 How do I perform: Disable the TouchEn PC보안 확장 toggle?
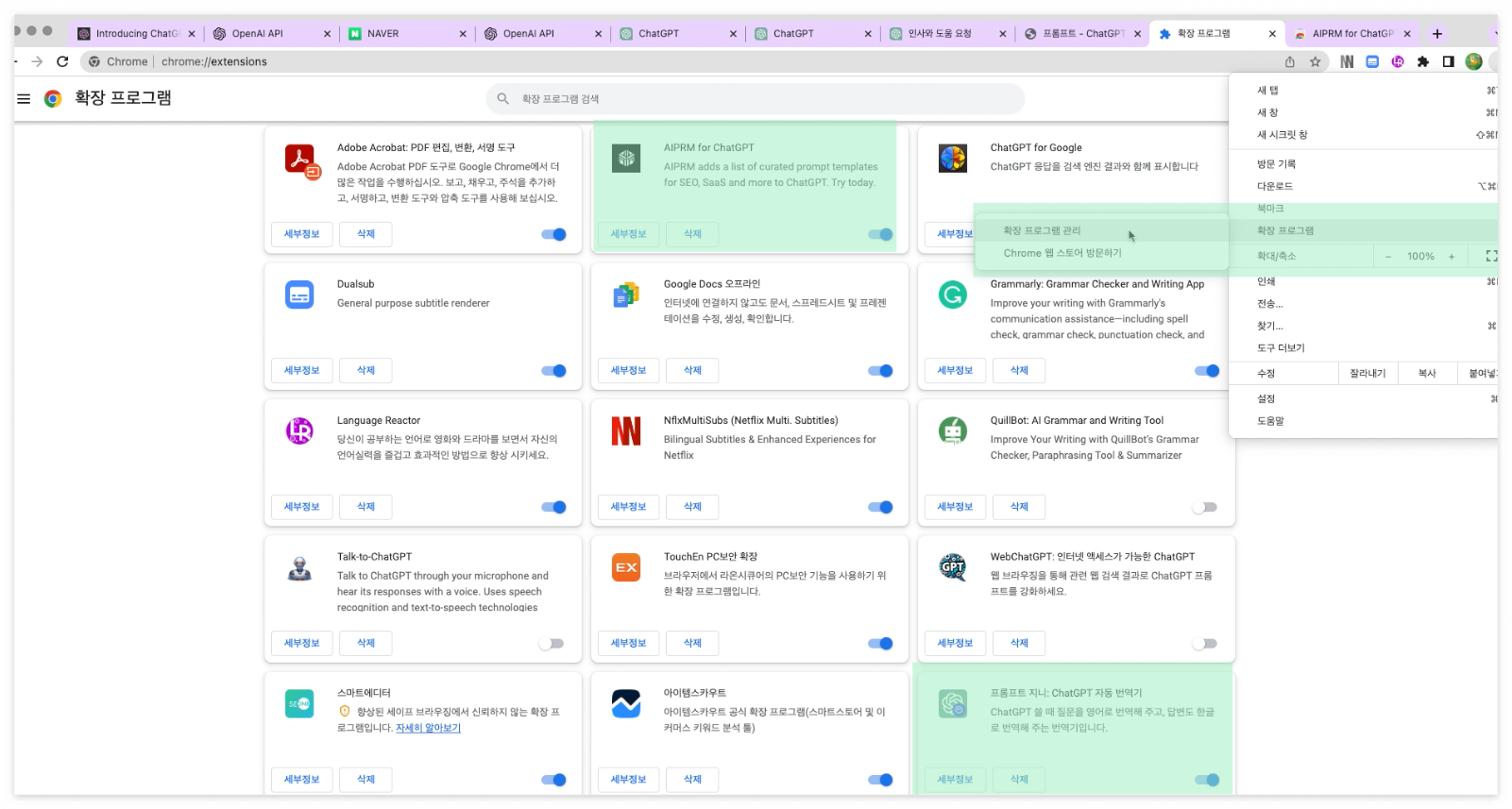(880, 644)
